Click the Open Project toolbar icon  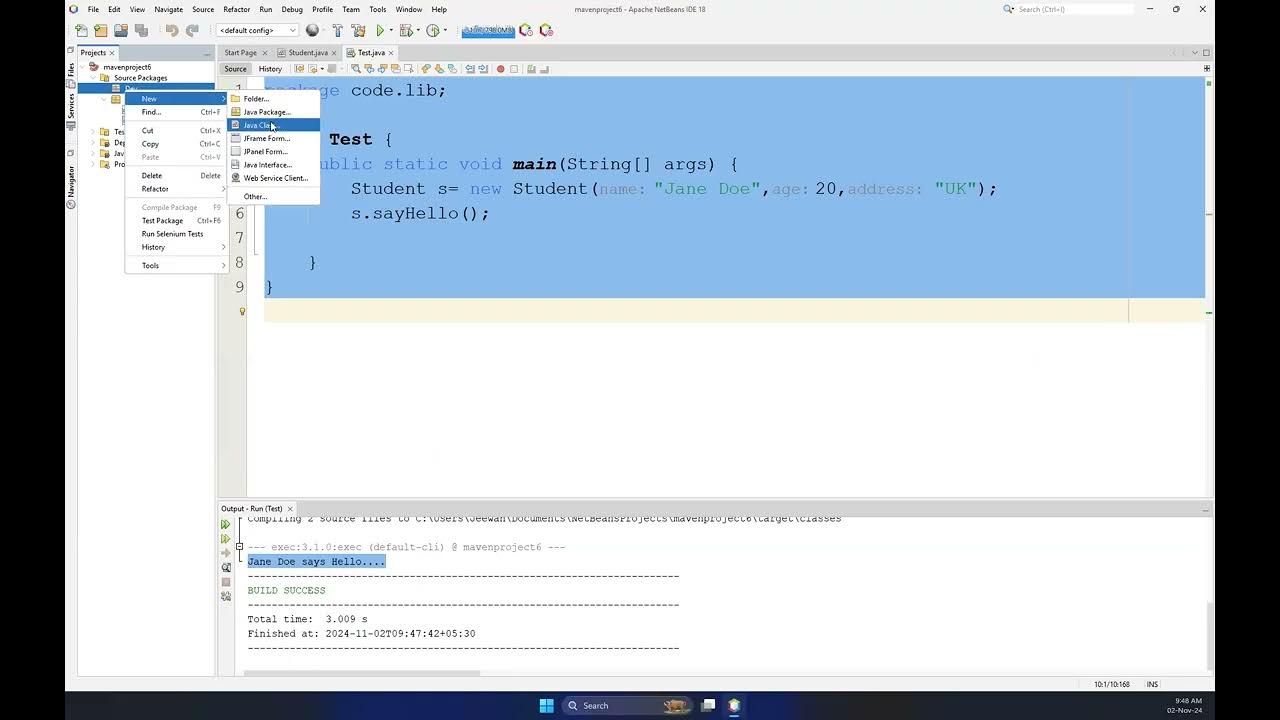[120, 30]
